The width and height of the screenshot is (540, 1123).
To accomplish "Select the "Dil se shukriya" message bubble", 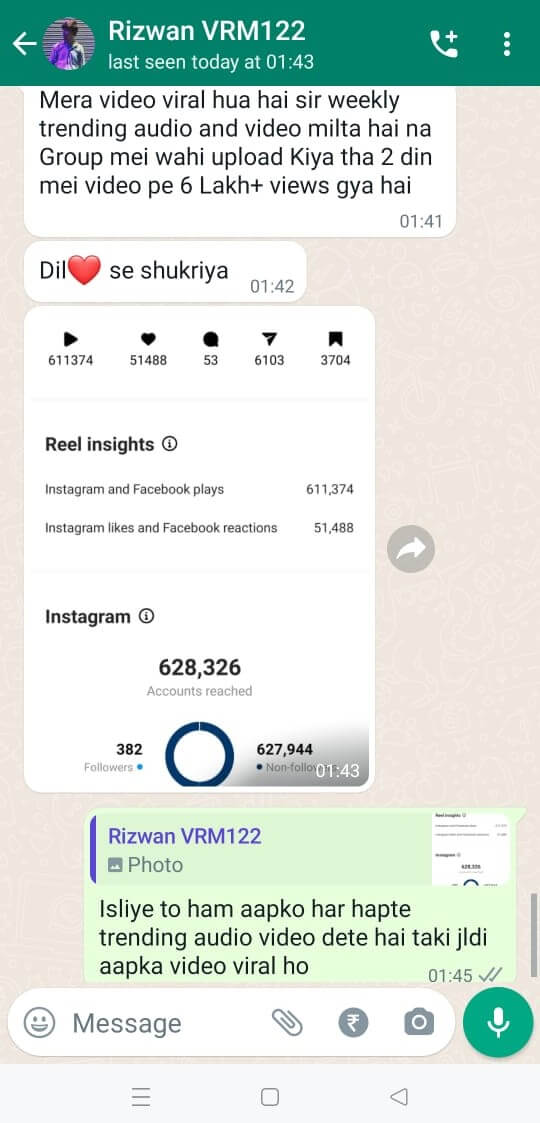I will tap(165, 271).
